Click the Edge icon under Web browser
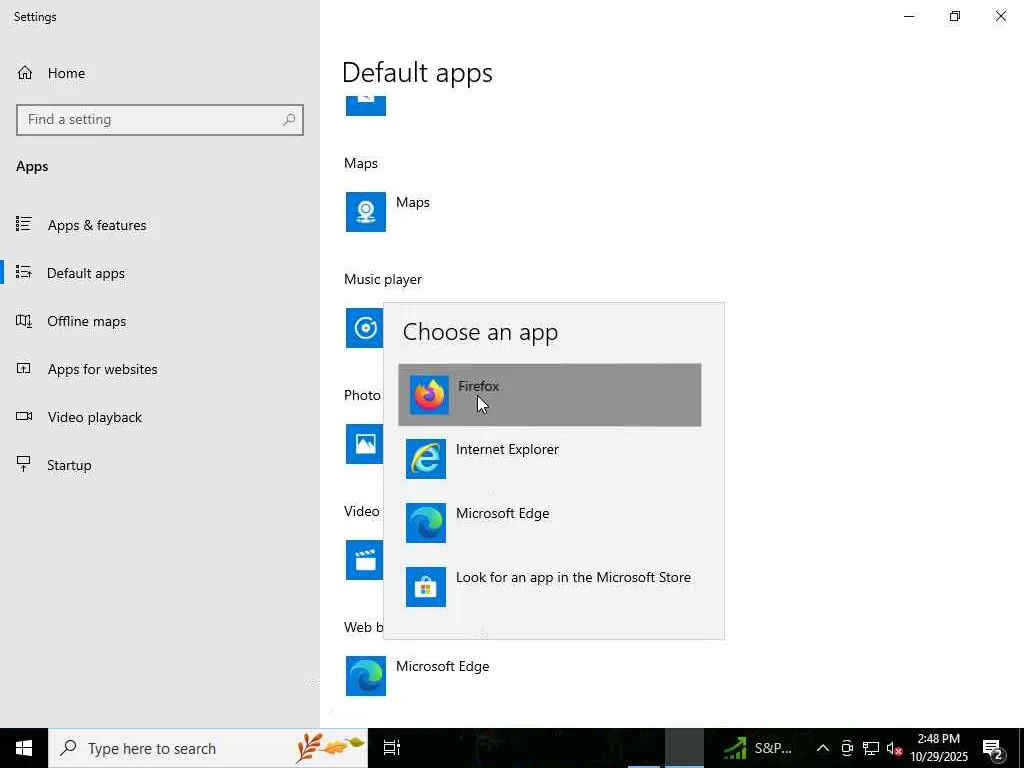 [366, 676]
